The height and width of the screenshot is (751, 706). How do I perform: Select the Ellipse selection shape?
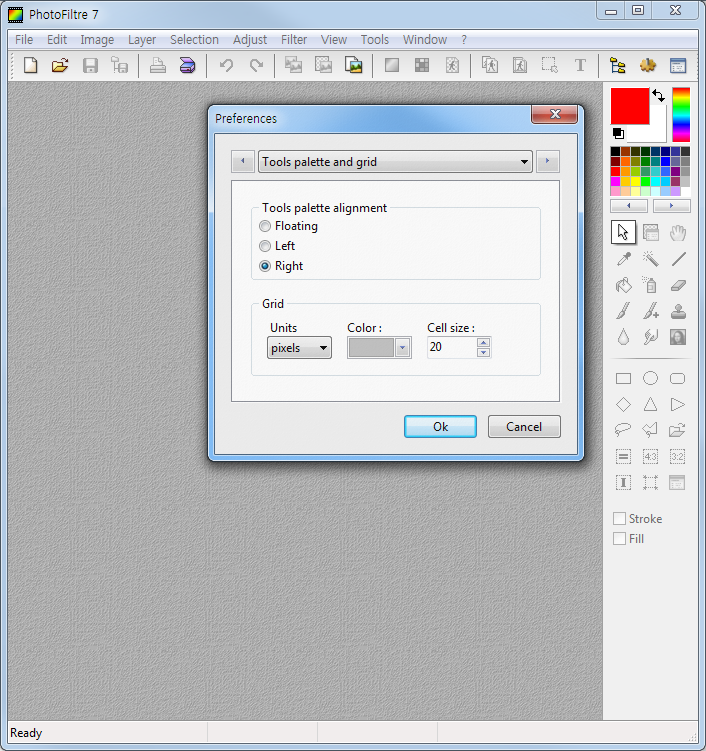click(x=650, y=378)
